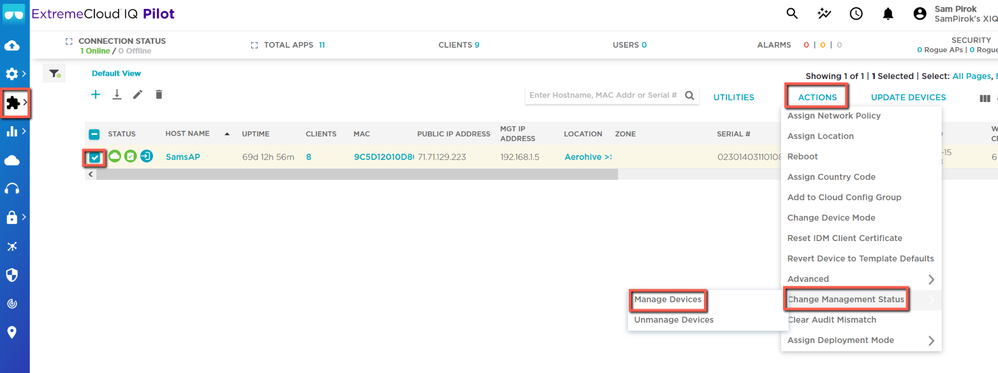
Task: Open the Aerohive location link
Action: 588,157
